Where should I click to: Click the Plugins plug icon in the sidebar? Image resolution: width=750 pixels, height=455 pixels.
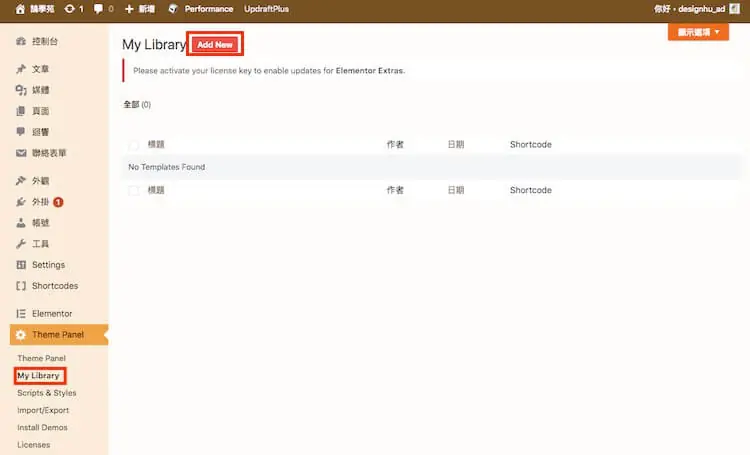tap(21, 202)
